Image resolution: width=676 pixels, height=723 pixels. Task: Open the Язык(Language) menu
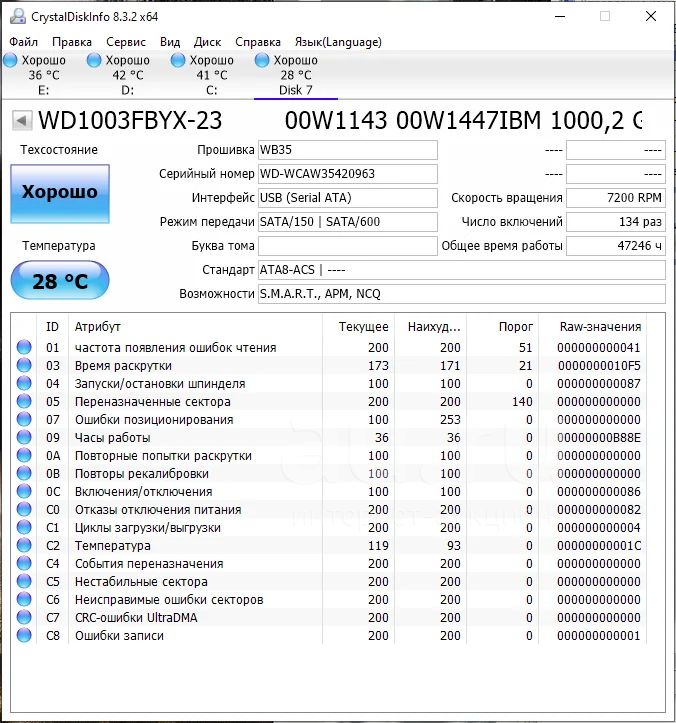tap(337, 42)
